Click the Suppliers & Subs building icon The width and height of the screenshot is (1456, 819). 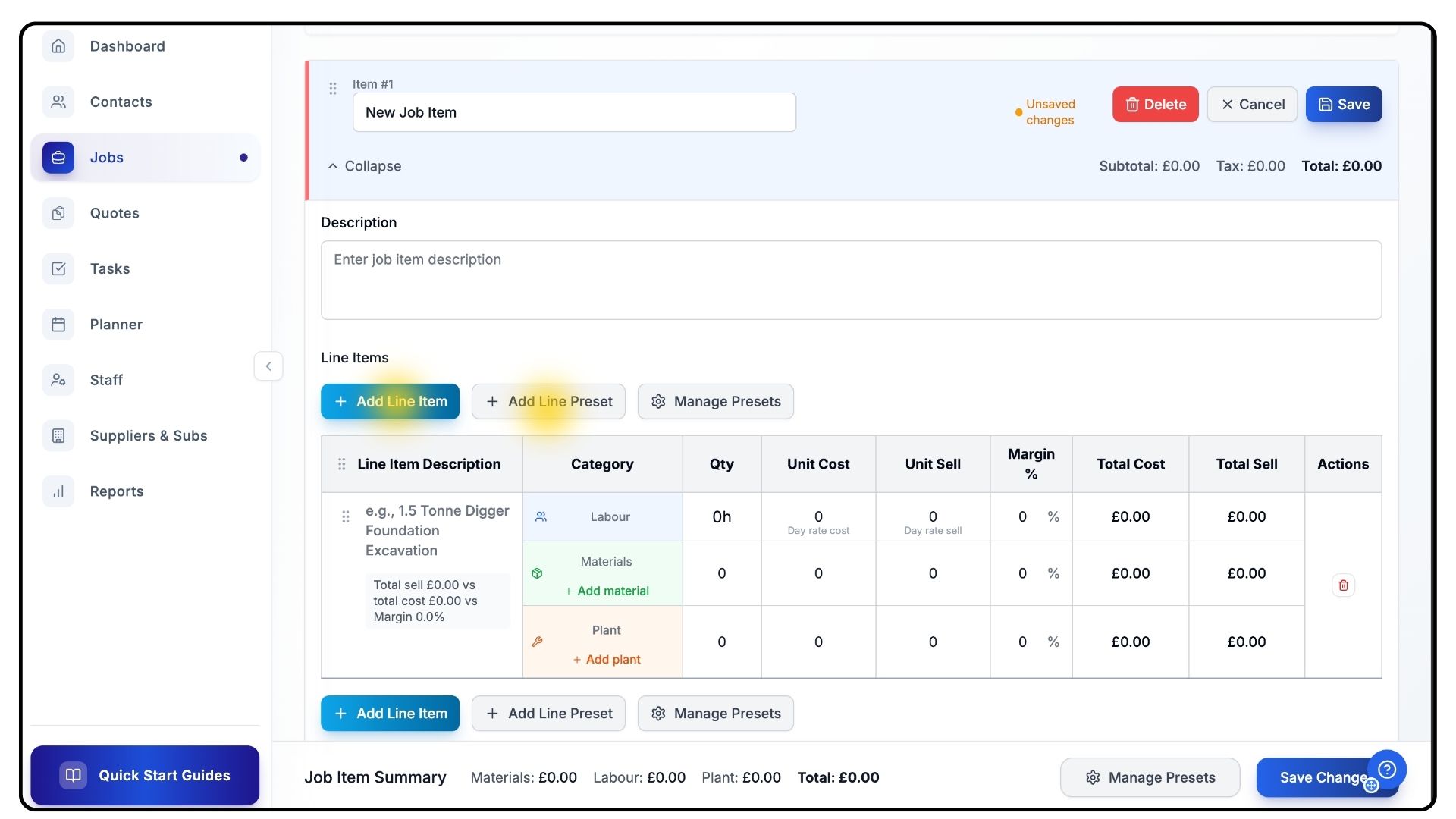tap(58, 436)
